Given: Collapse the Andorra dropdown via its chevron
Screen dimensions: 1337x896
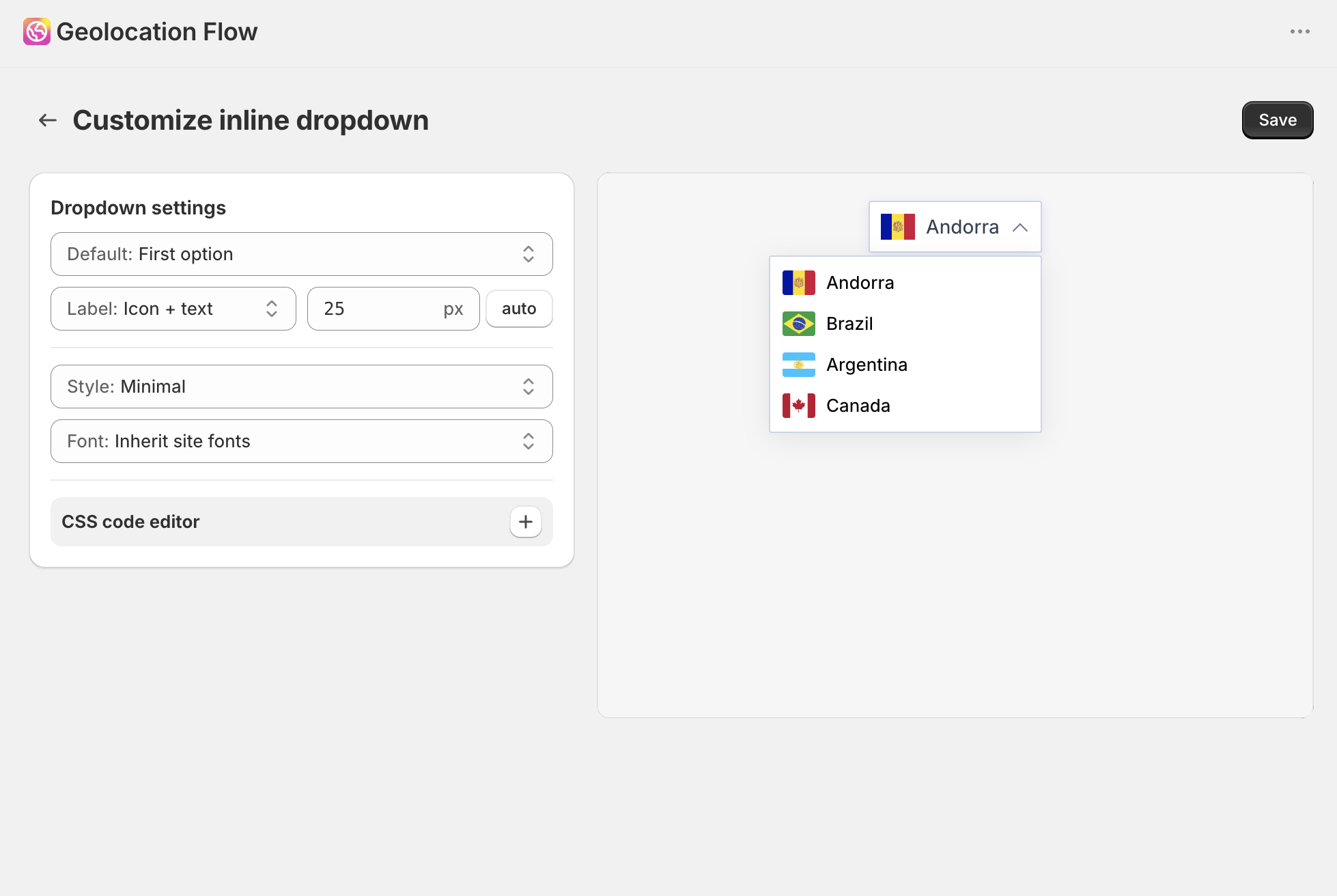Looking at the screenshot, I should 1022,227.
